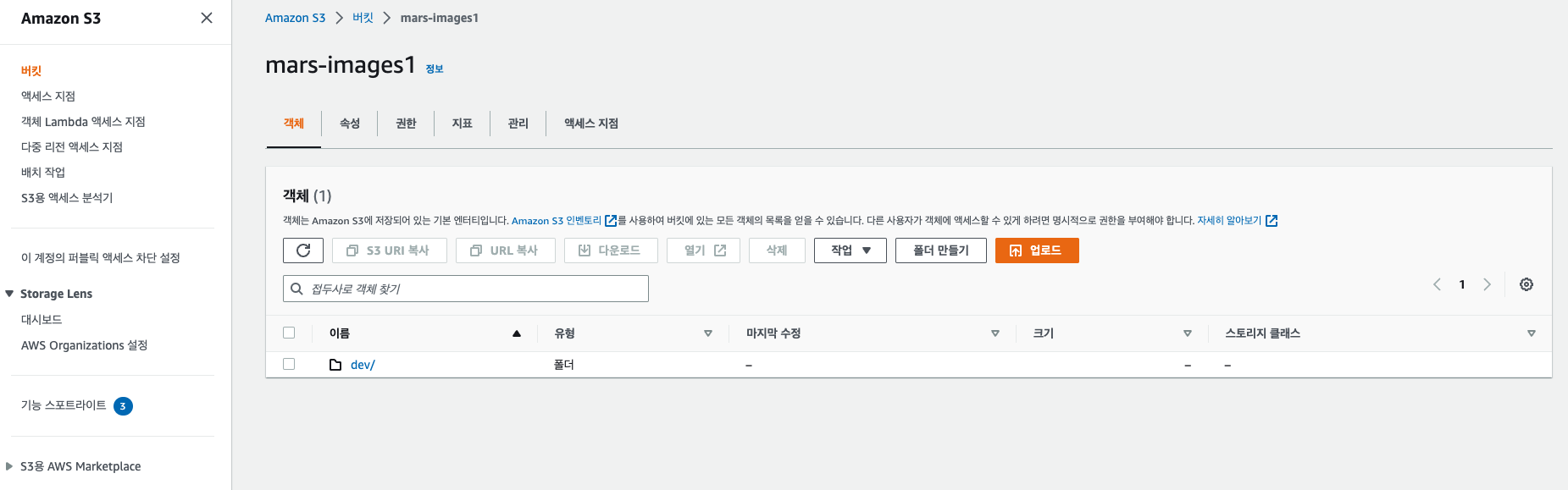Click the 업로드 upload button
This screenshot has width=1568, height=490.
[1037, 251]
